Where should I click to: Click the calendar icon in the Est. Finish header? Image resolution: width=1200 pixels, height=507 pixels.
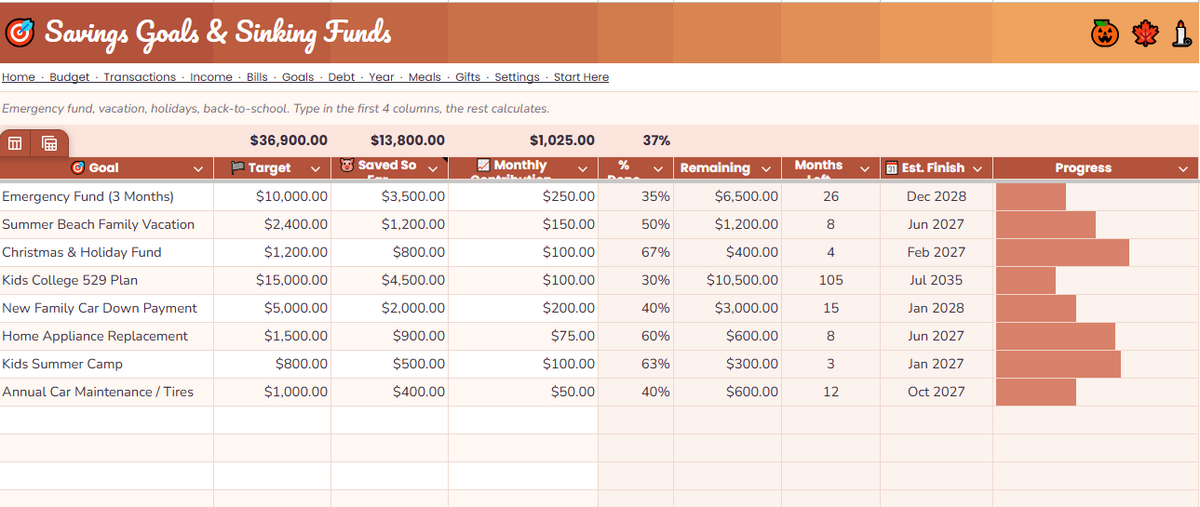(x=893, y=168)
